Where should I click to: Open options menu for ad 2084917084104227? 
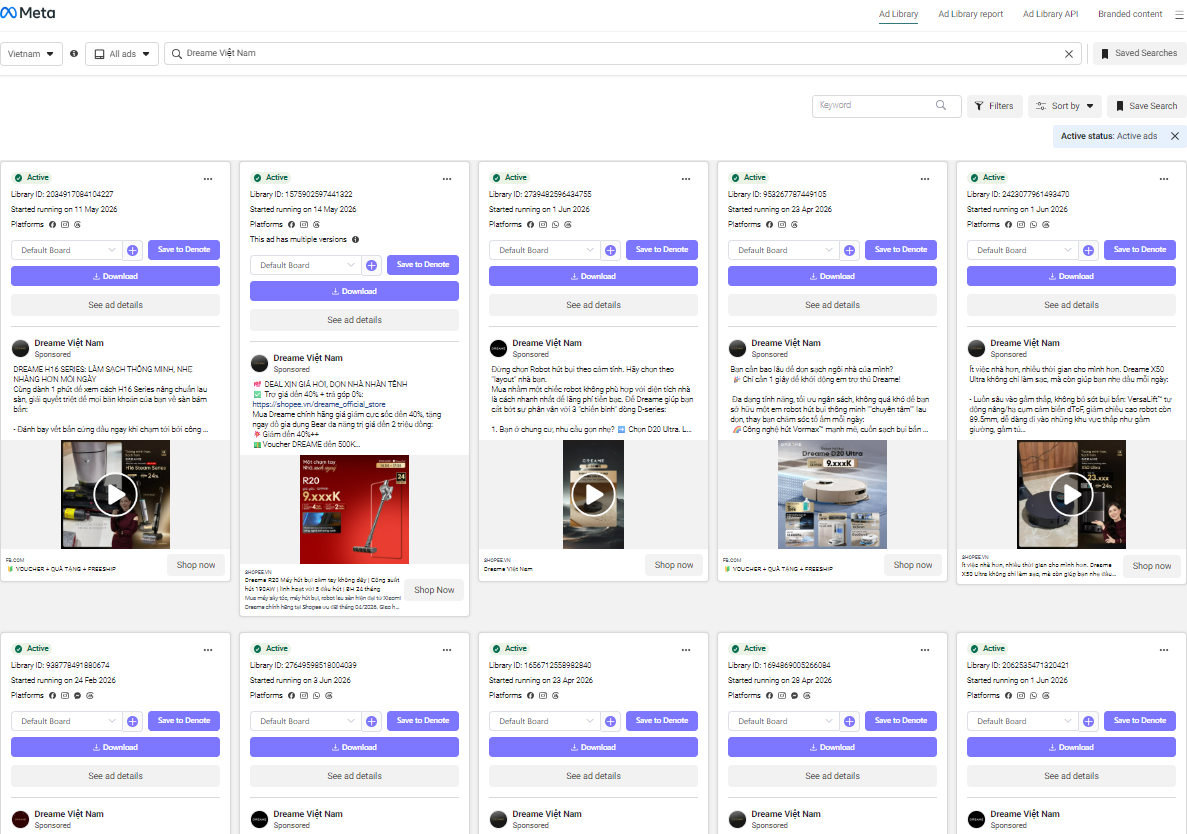[x=208, y=179]
